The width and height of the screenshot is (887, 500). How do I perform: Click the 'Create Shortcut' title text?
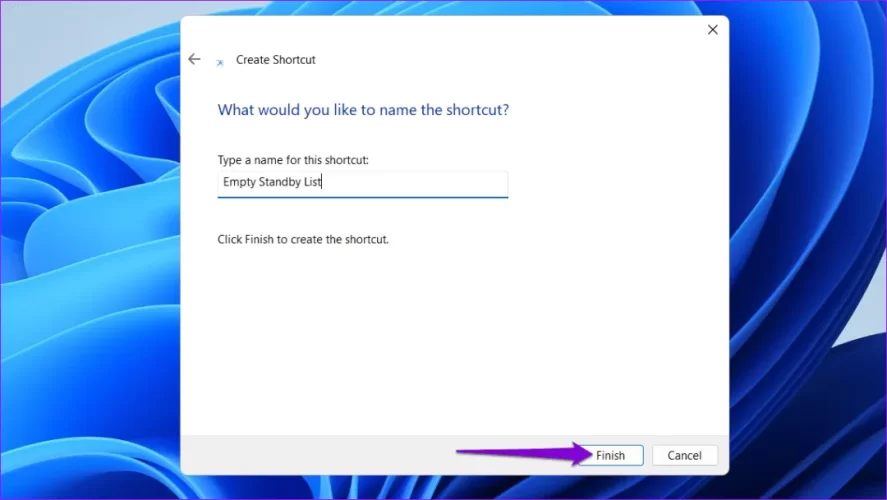coord(275,60)
